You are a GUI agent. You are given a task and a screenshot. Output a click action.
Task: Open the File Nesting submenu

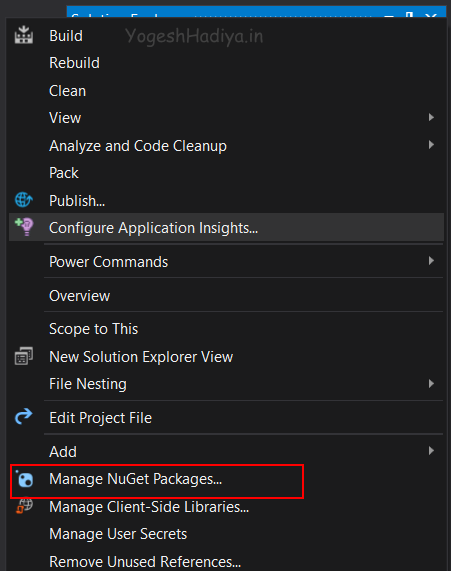pos(226,384)
